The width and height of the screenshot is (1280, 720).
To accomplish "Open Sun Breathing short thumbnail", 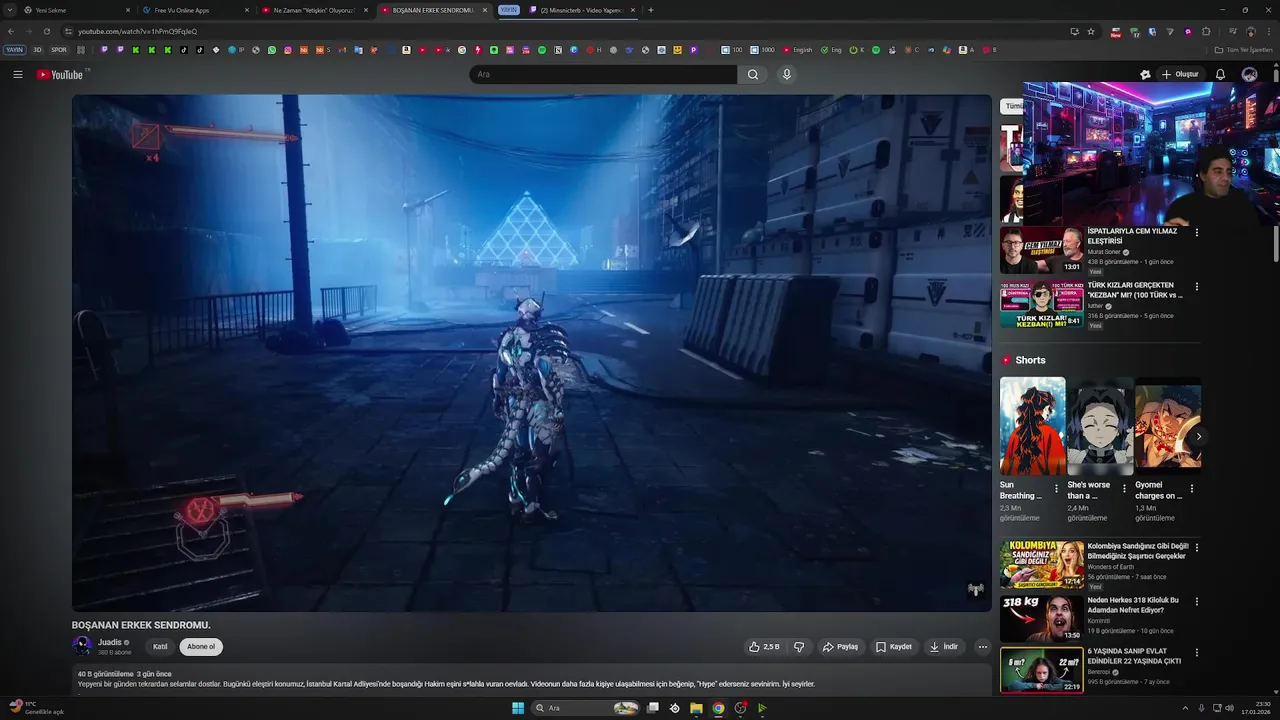I will coord(1032,426).
